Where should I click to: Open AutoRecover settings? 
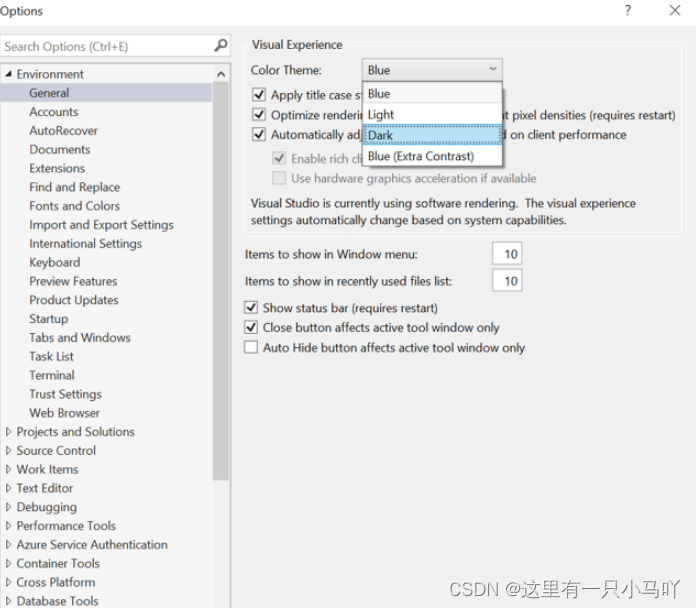click(63, 130)
